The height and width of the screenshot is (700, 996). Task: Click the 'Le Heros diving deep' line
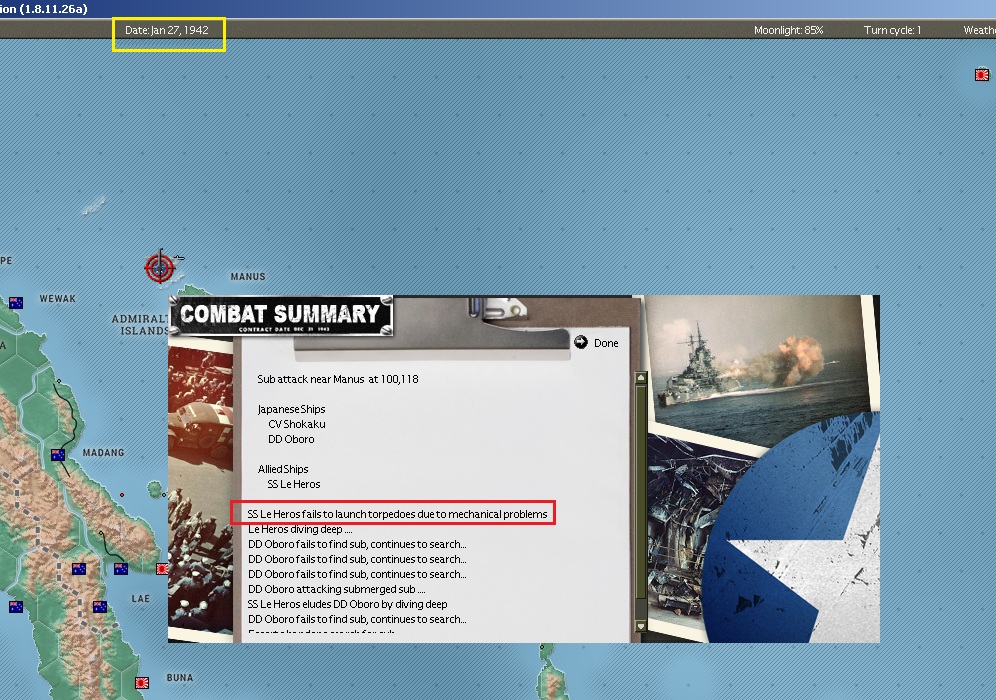[300, 529]
